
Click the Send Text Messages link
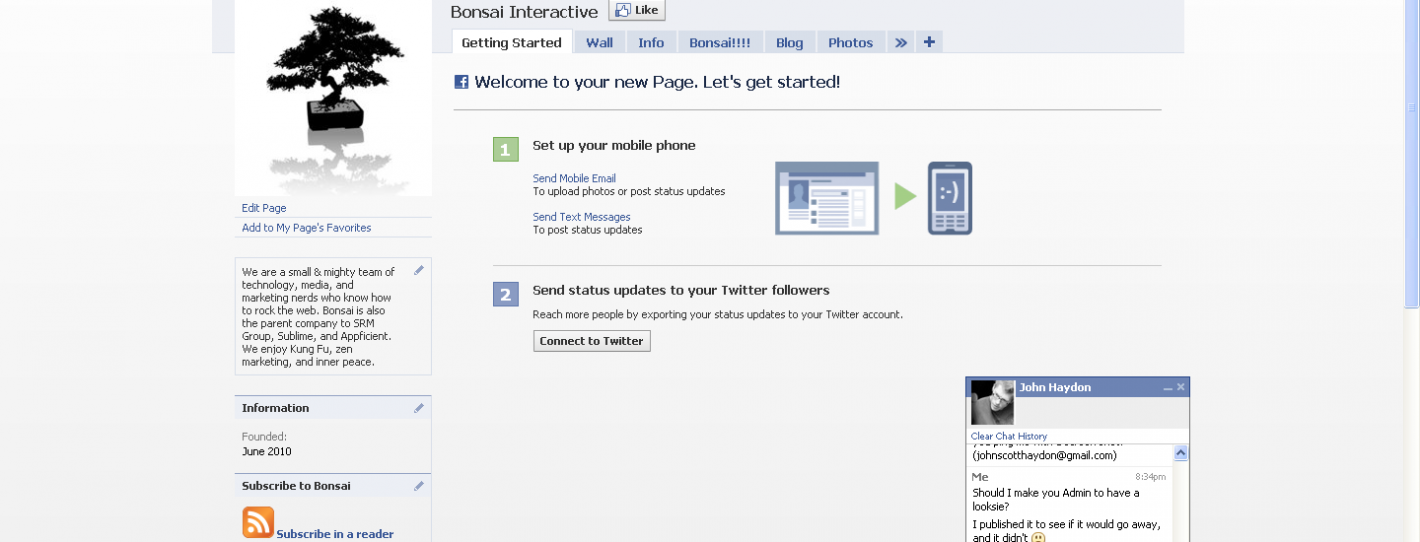[x=581, y=217]
